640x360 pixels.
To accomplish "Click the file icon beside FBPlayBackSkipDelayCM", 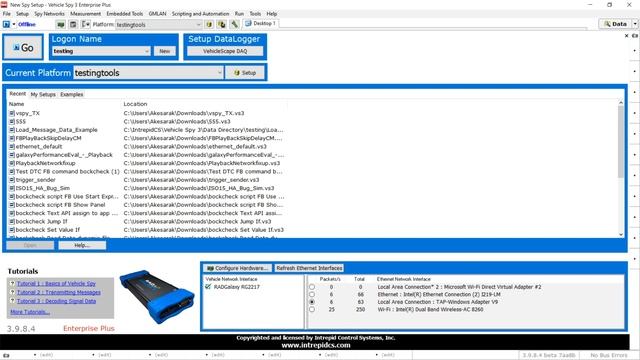I will point(12,138).
